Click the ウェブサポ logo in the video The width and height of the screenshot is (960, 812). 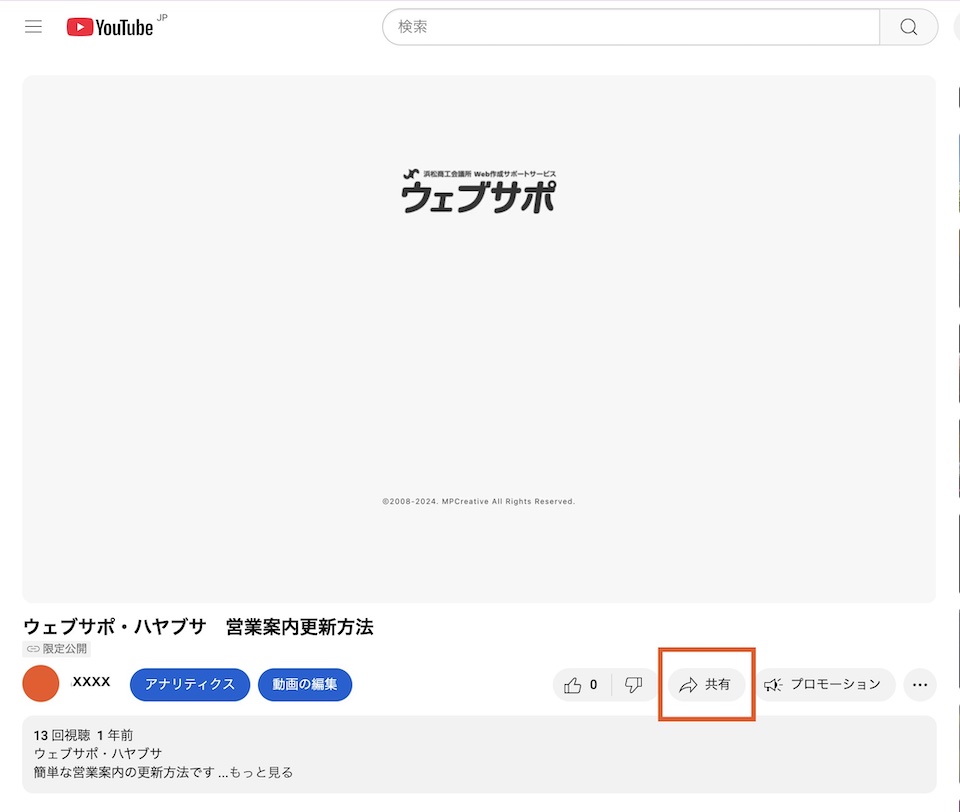479,192
